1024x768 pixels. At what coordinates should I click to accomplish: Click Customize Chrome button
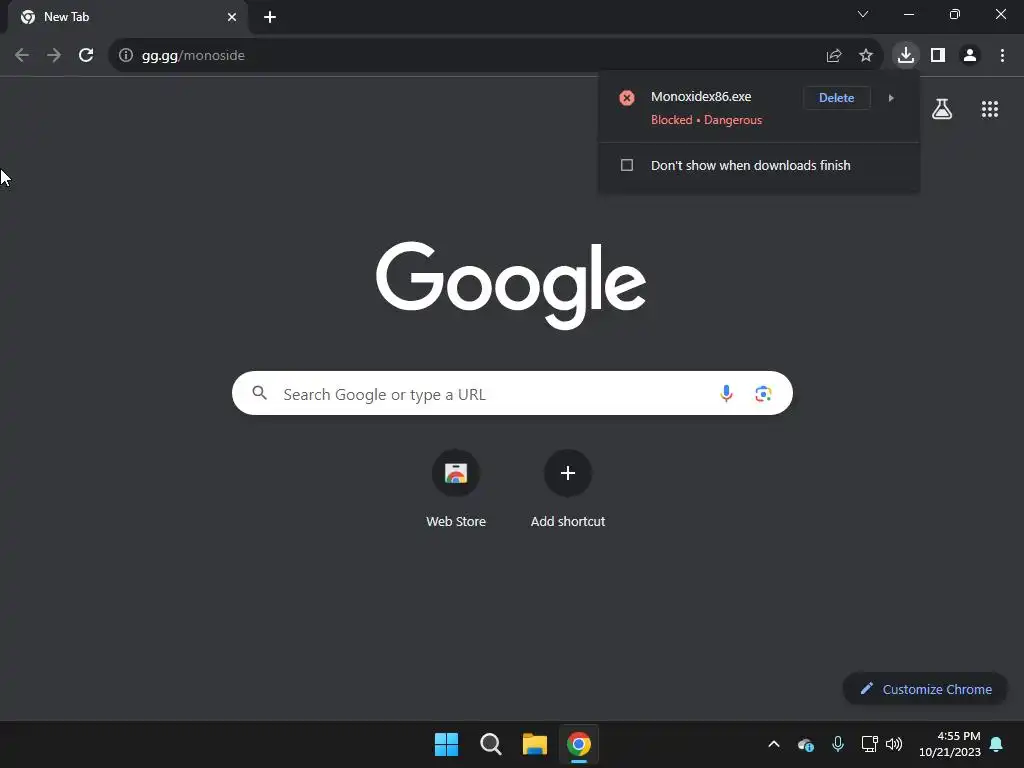pos(925,689)
